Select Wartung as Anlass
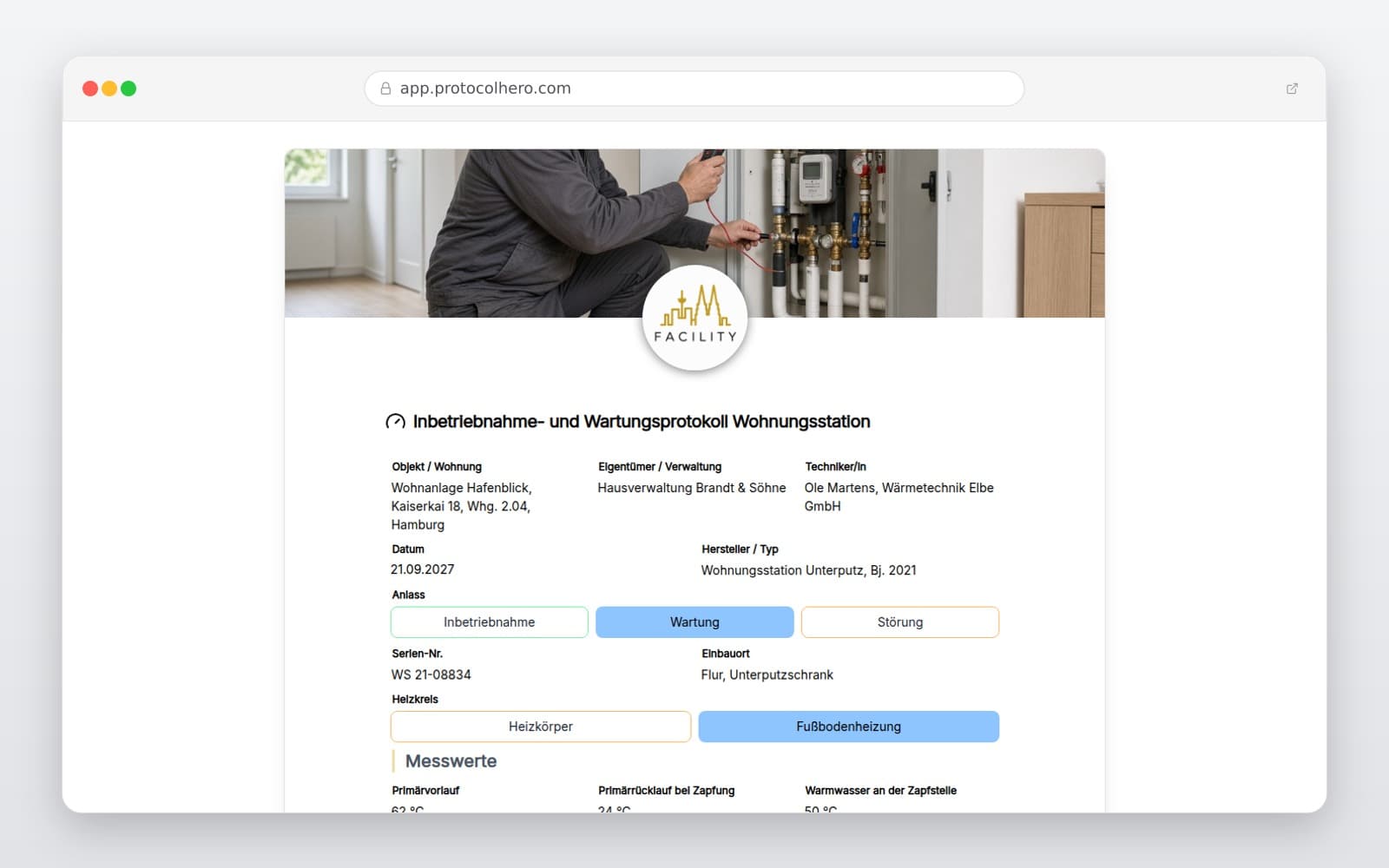This screenshot has height=868, width=1389. pyautogui.click(x=694, y=622)
